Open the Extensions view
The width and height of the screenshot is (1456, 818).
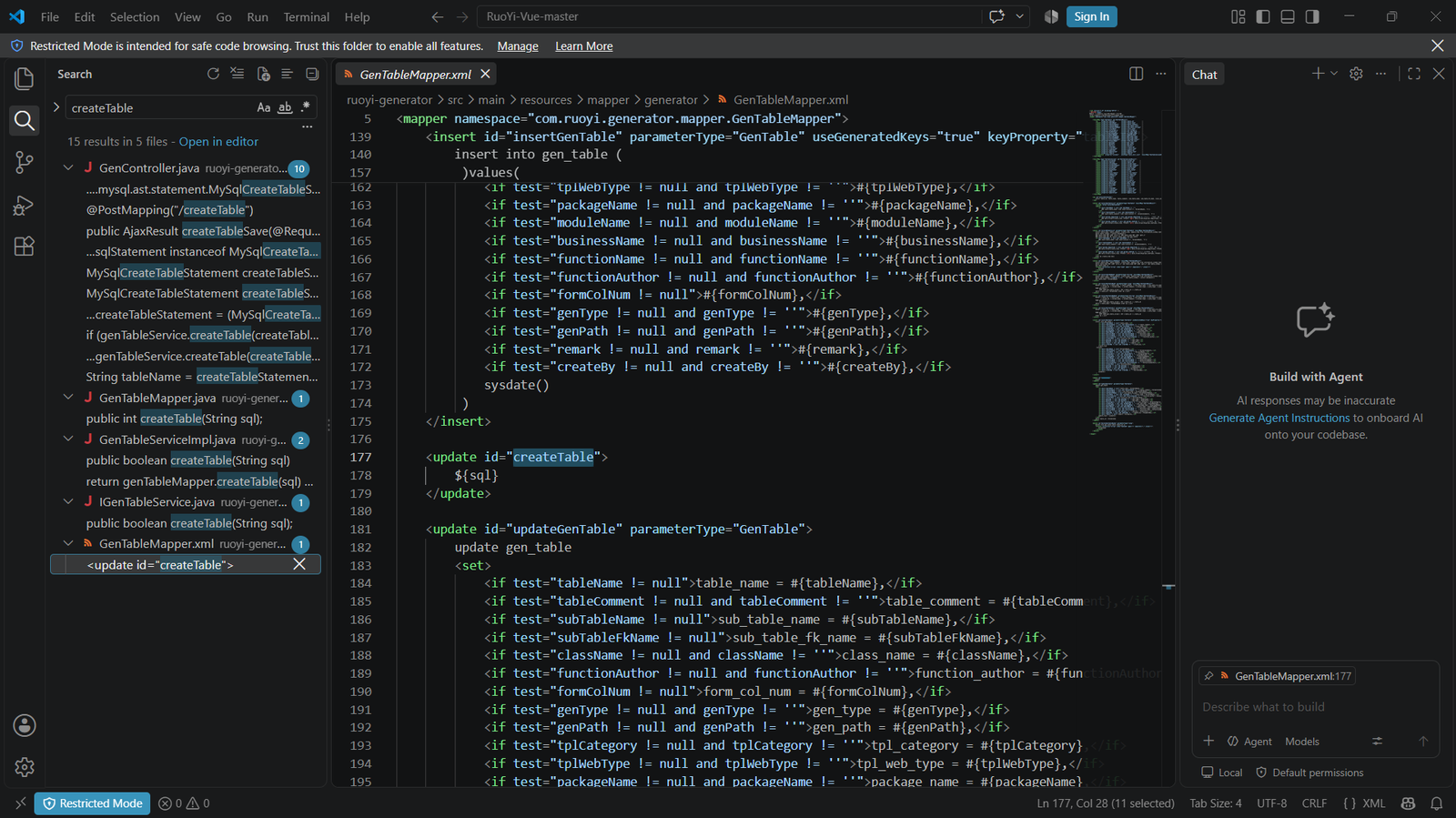click(25, 247)
